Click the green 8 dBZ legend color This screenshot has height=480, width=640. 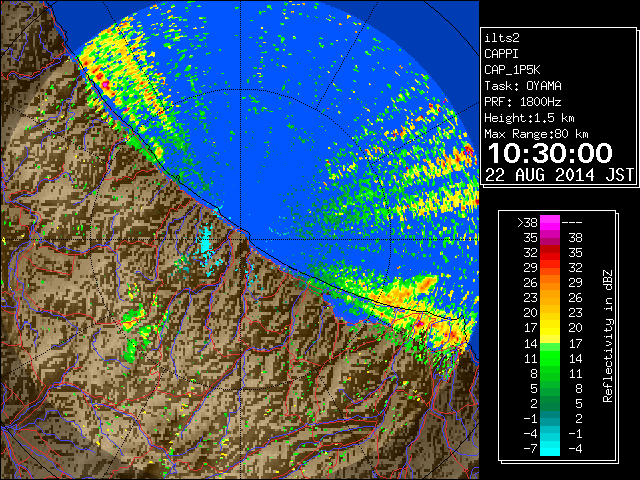coord(550,373)
